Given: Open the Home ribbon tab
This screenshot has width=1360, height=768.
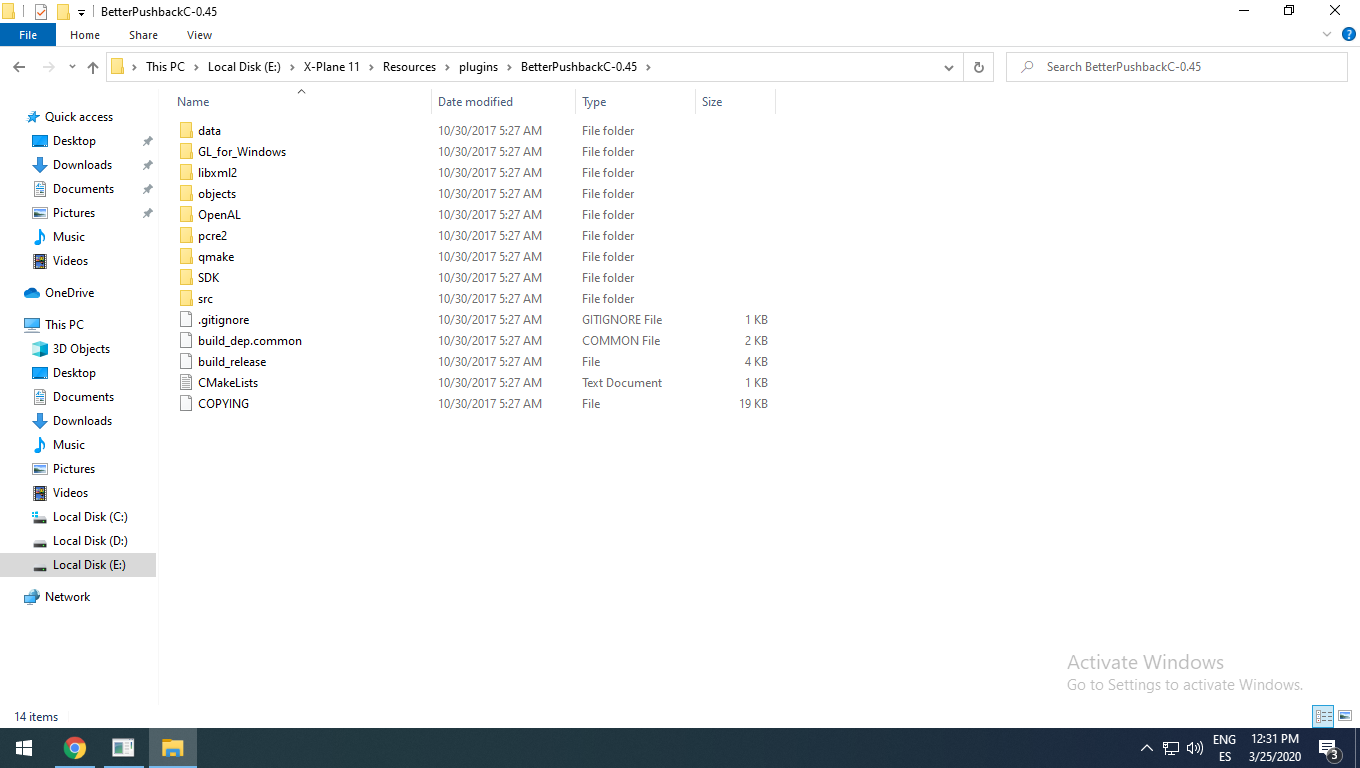Looking at the screenshot, I should point(85,35).
